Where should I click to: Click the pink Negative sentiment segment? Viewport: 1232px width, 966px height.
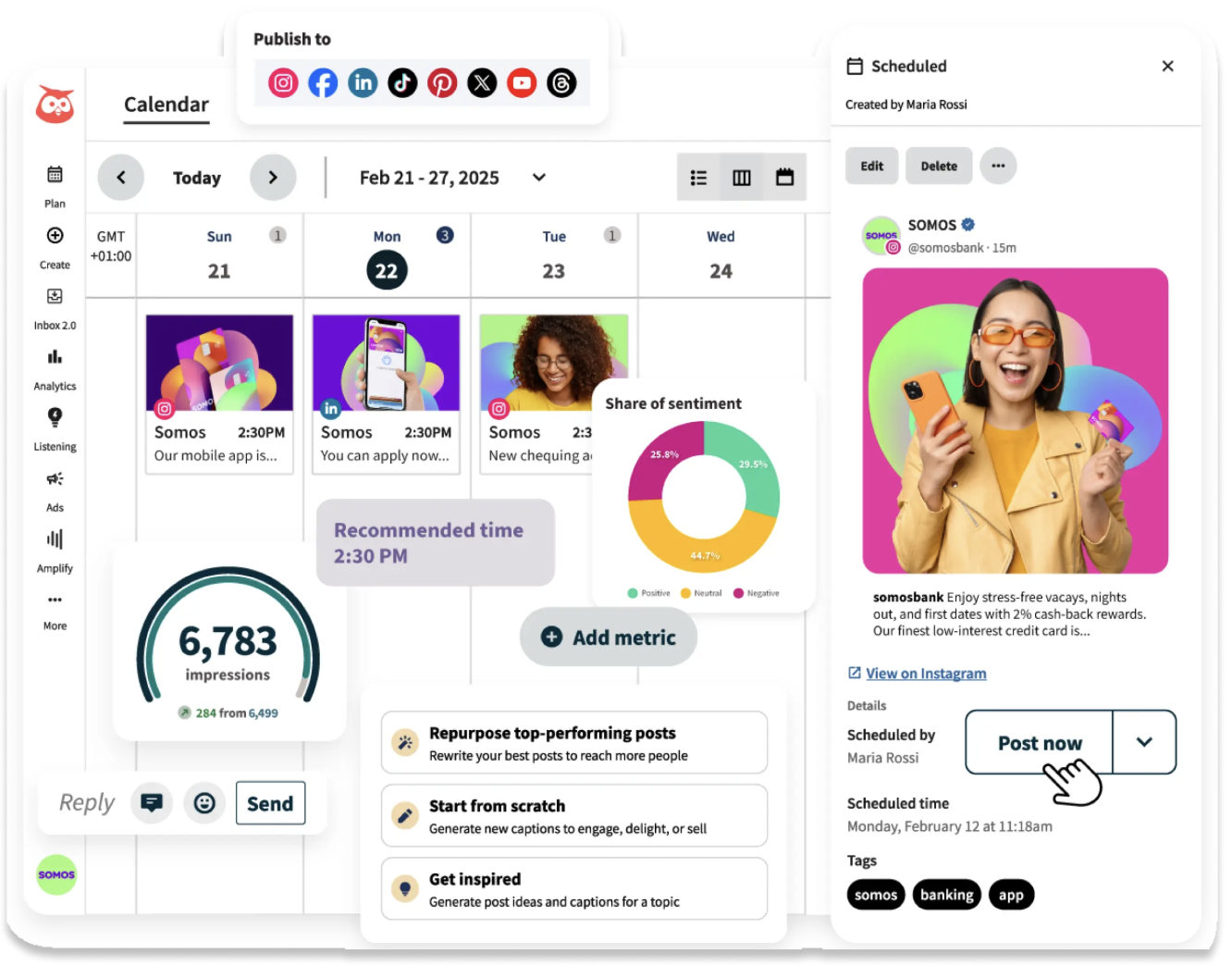point(659,455)
